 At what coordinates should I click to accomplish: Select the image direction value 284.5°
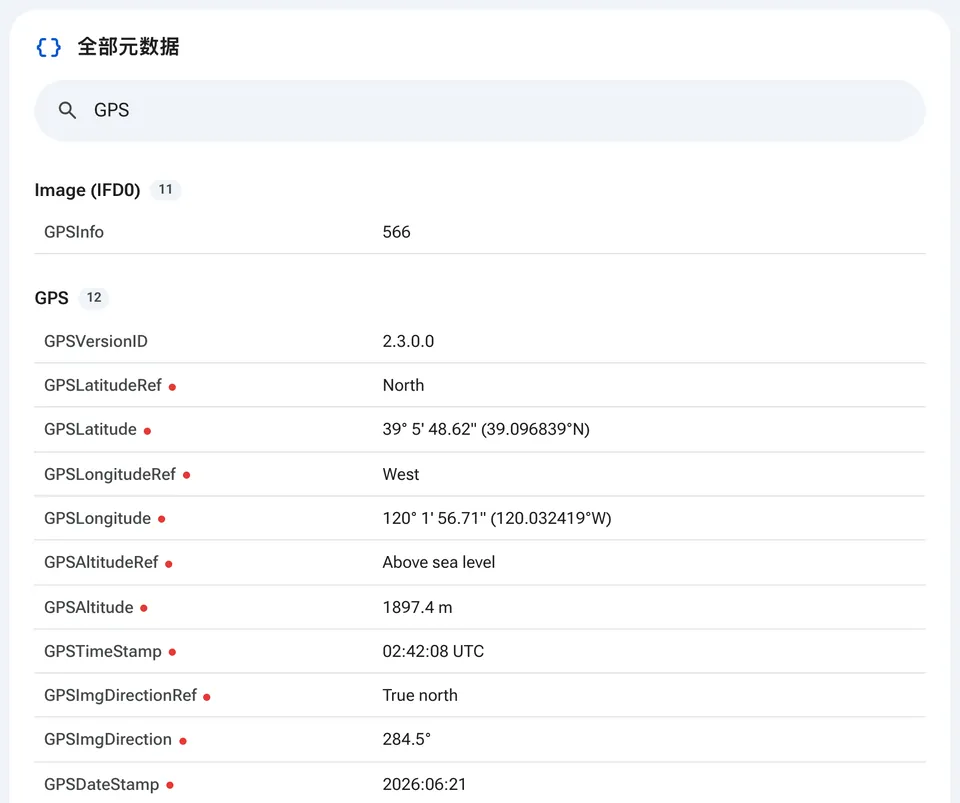[407, 739]
